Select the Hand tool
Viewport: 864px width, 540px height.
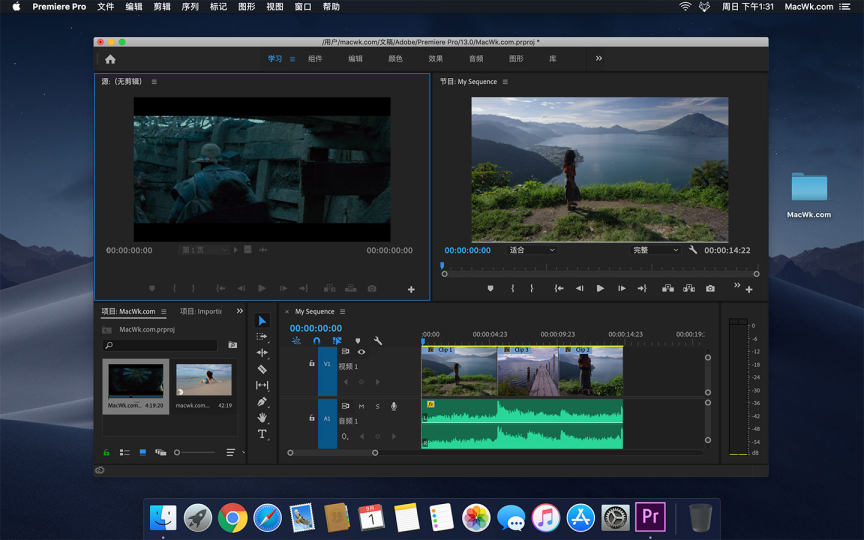[x=262, y=418]
